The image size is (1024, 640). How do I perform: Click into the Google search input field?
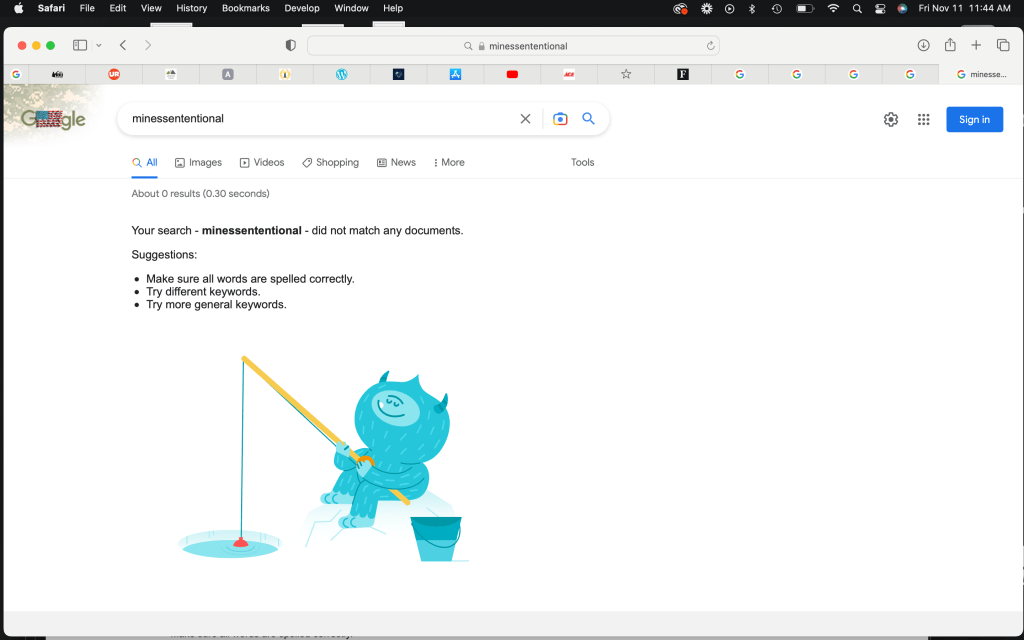(320, 119)
